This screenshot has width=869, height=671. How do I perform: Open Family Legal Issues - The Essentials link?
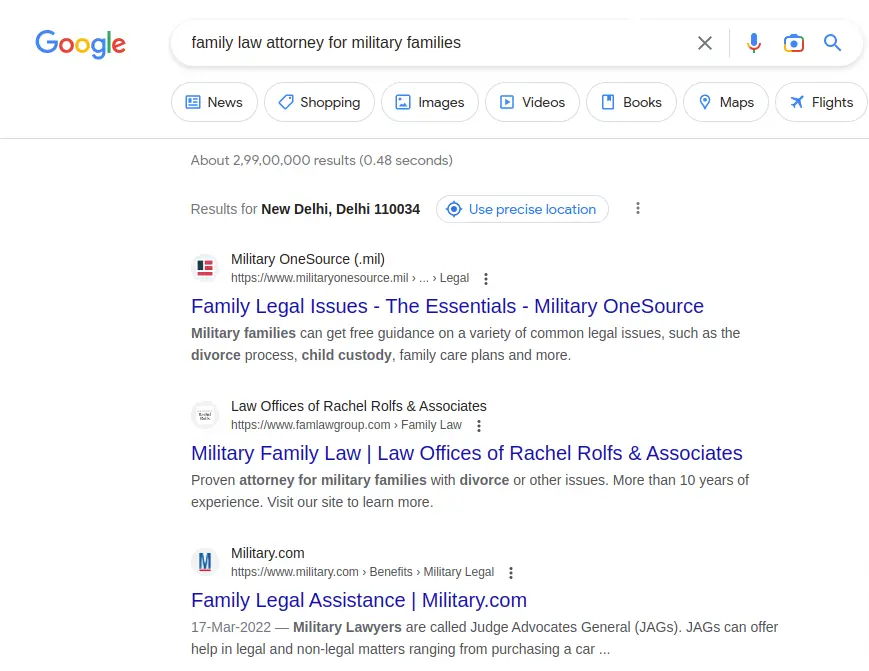click(447, 306)
